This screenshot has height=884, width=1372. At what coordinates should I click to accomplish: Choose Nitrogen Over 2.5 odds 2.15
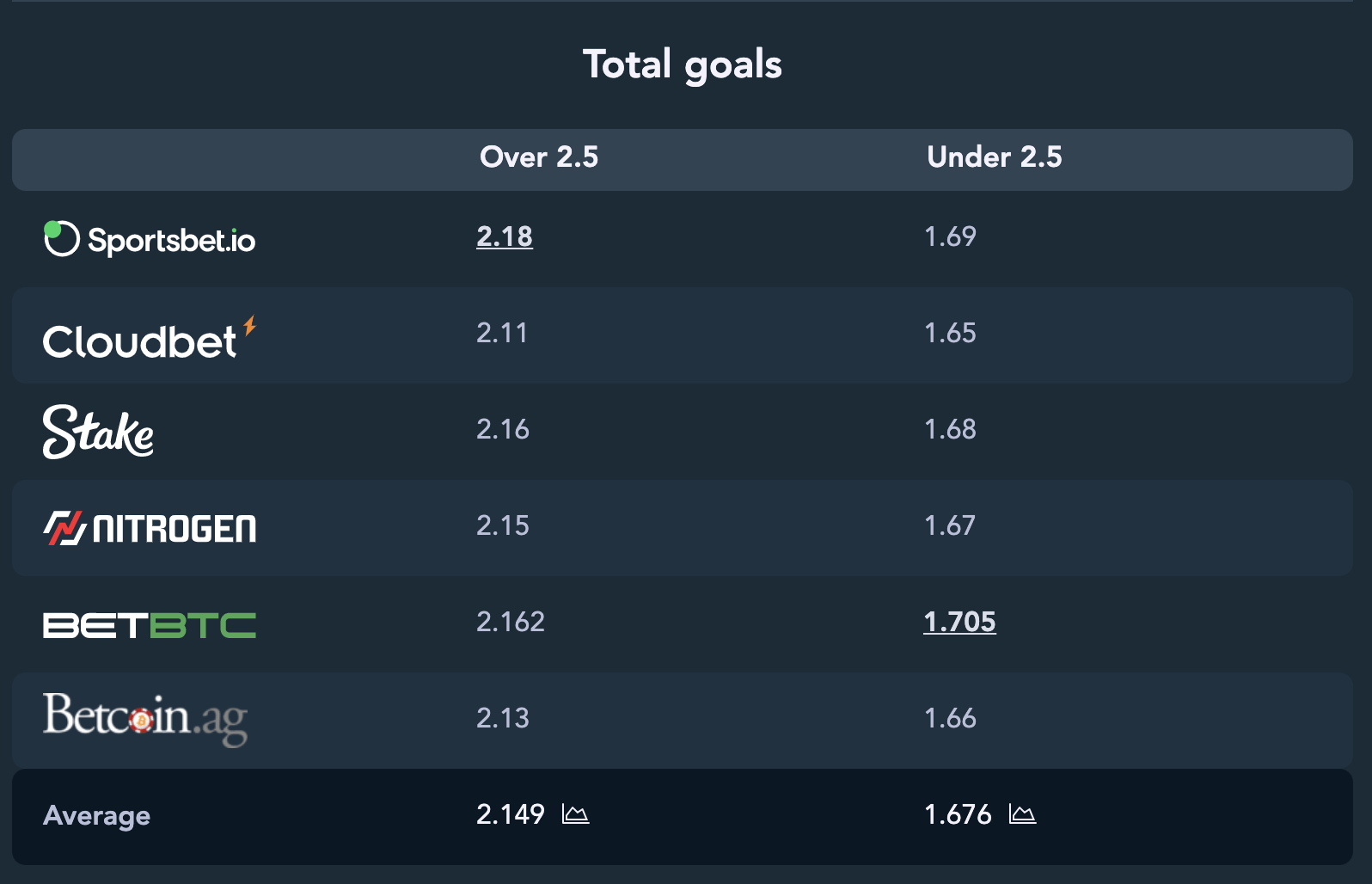[503, 525]
